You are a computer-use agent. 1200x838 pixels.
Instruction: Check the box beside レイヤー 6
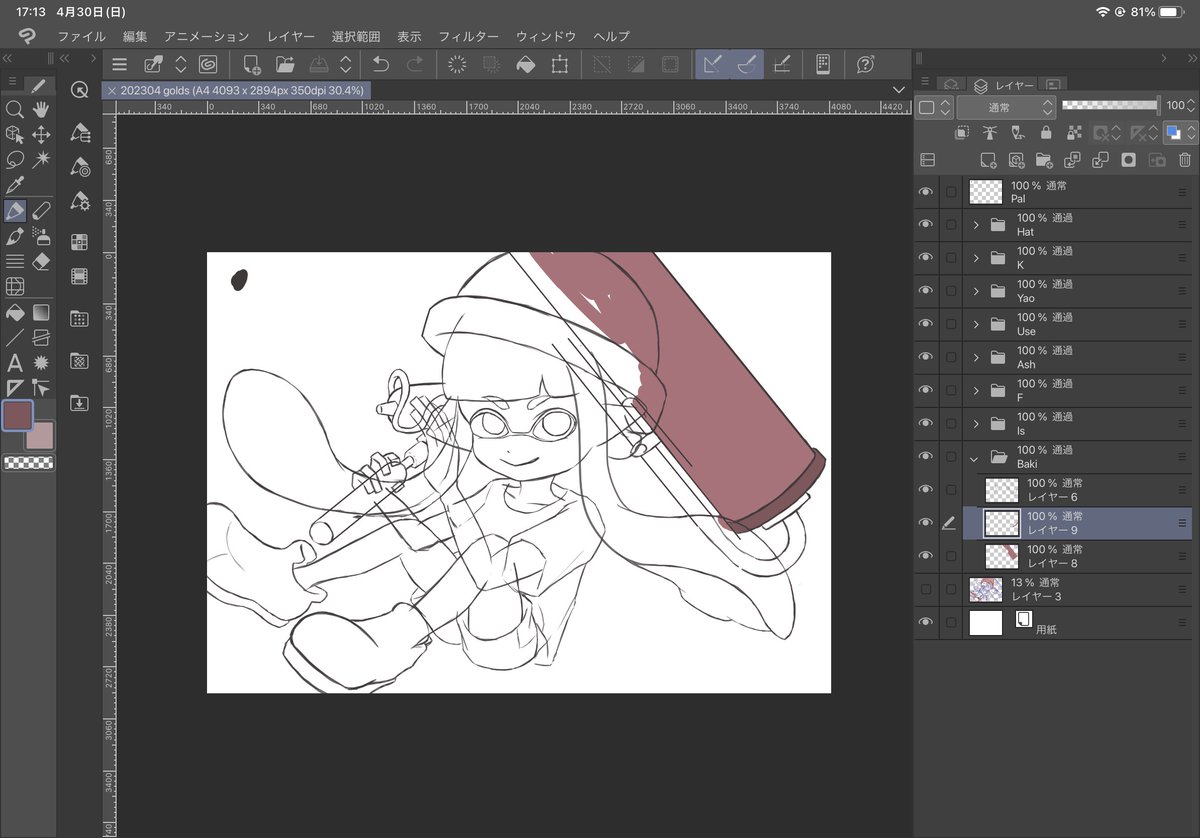click(x=951, y=489)
